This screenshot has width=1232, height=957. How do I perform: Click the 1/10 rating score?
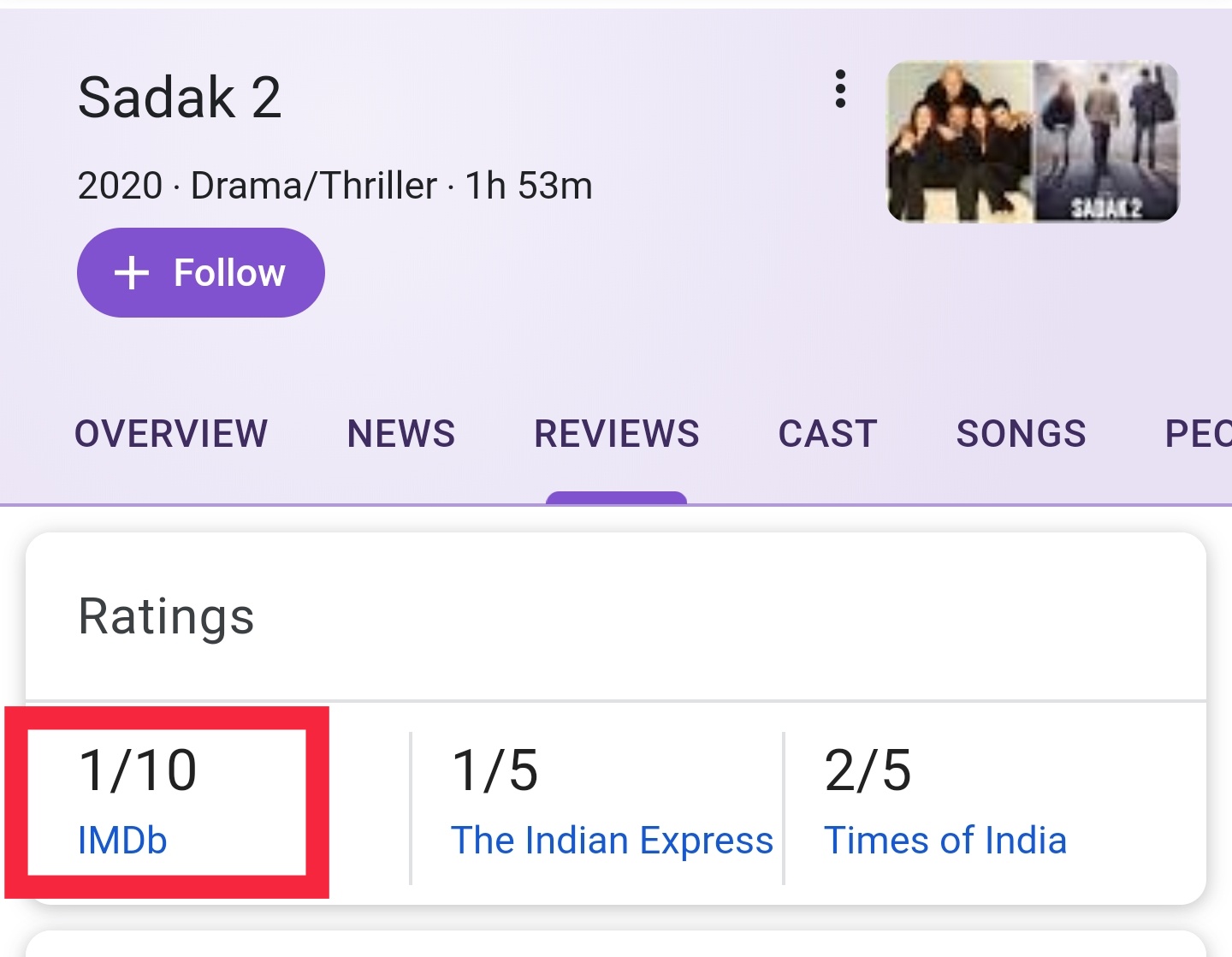[138, 770]
